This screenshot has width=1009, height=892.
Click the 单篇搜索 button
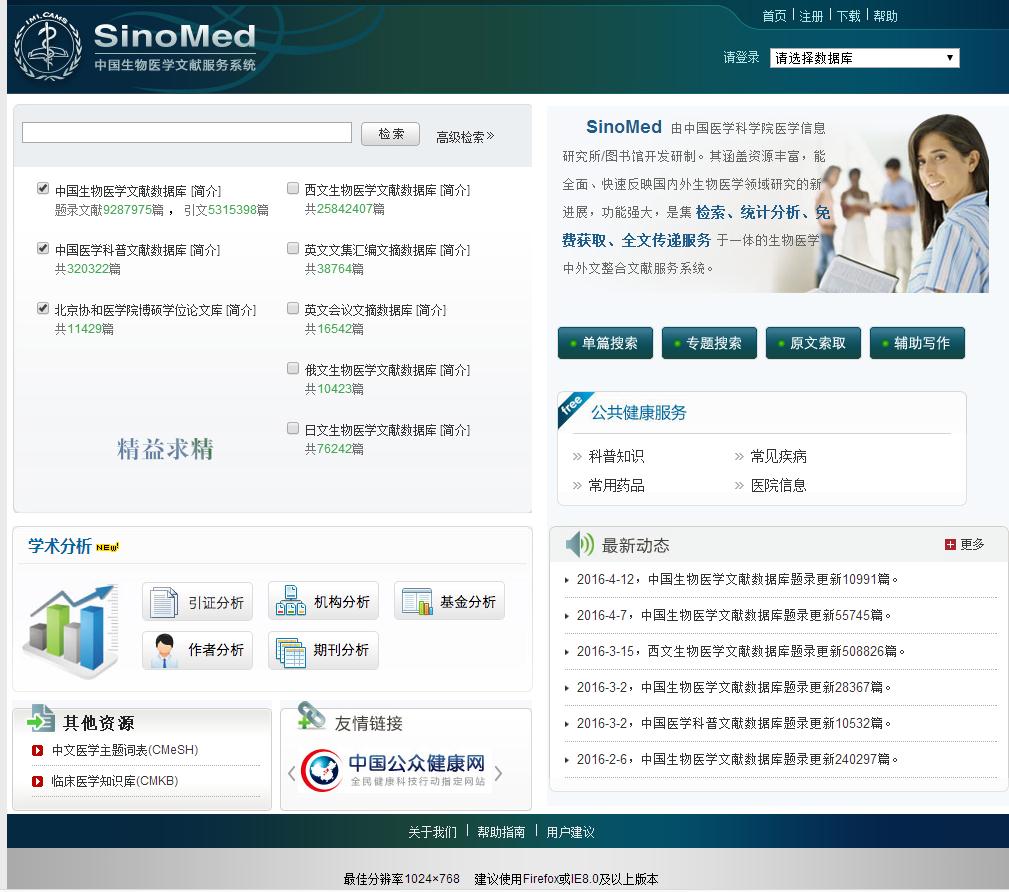[x=605, y=343]
